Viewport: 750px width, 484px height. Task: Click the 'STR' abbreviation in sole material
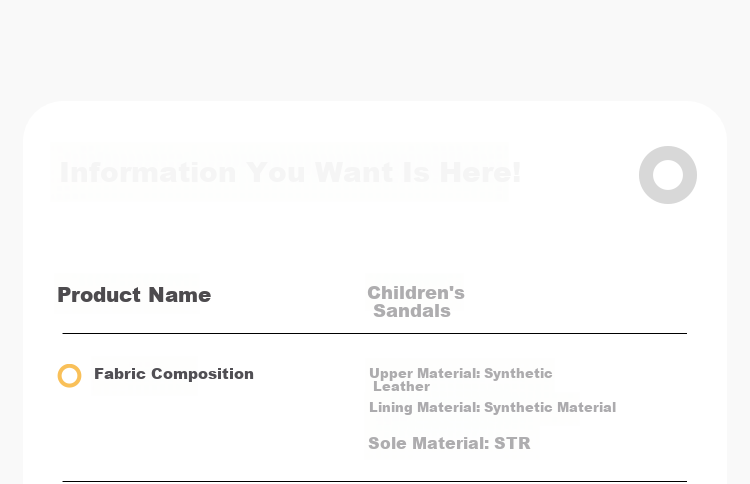[512, 443]
